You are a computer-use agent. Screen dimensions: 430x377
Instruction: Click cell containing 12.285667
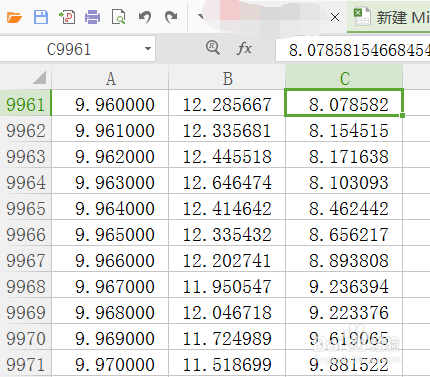[227, 104]
